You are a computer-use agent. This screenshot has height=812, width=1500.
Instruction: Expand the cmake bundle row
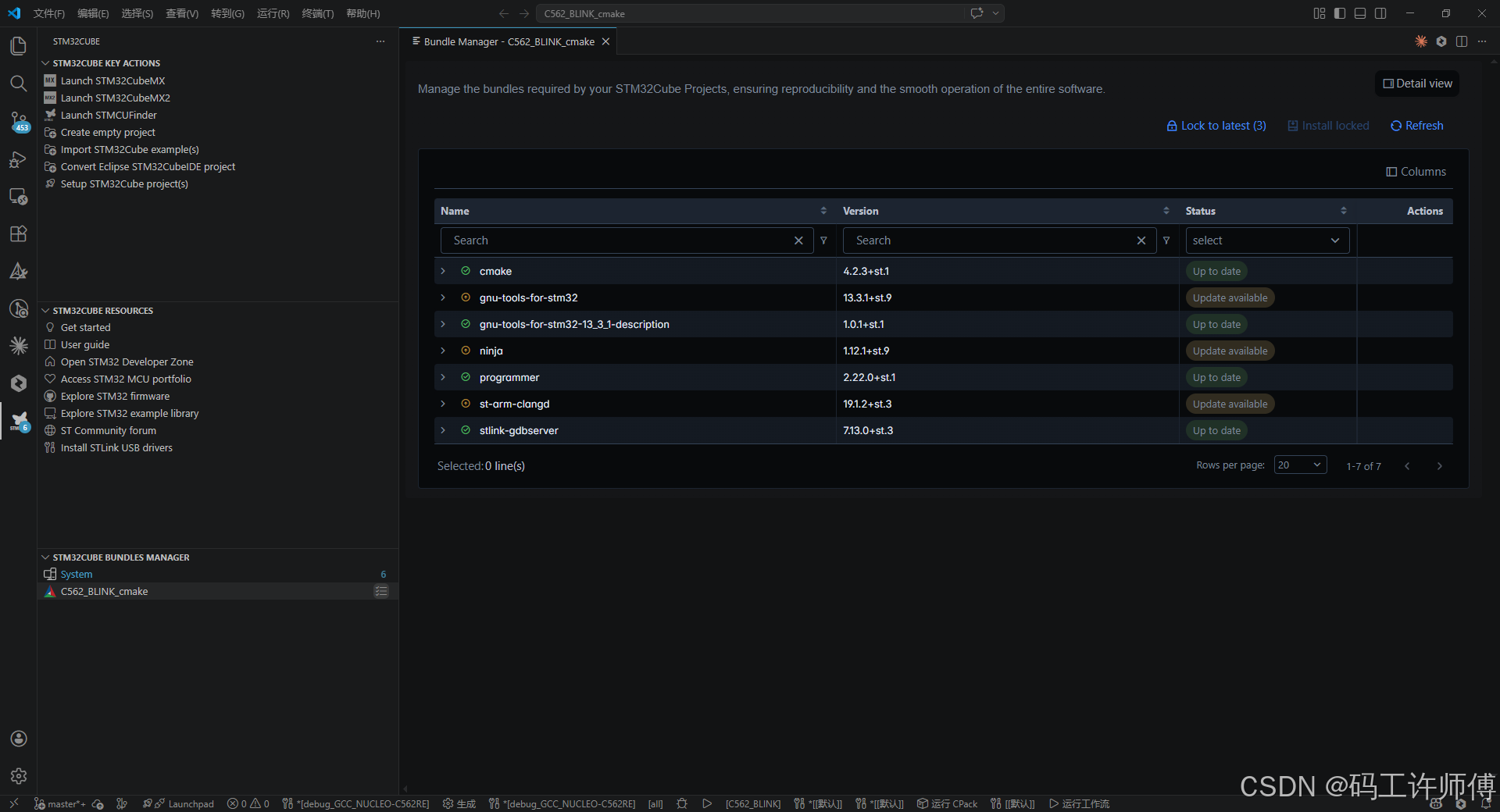pyautogui.click(x=443, y=271)
